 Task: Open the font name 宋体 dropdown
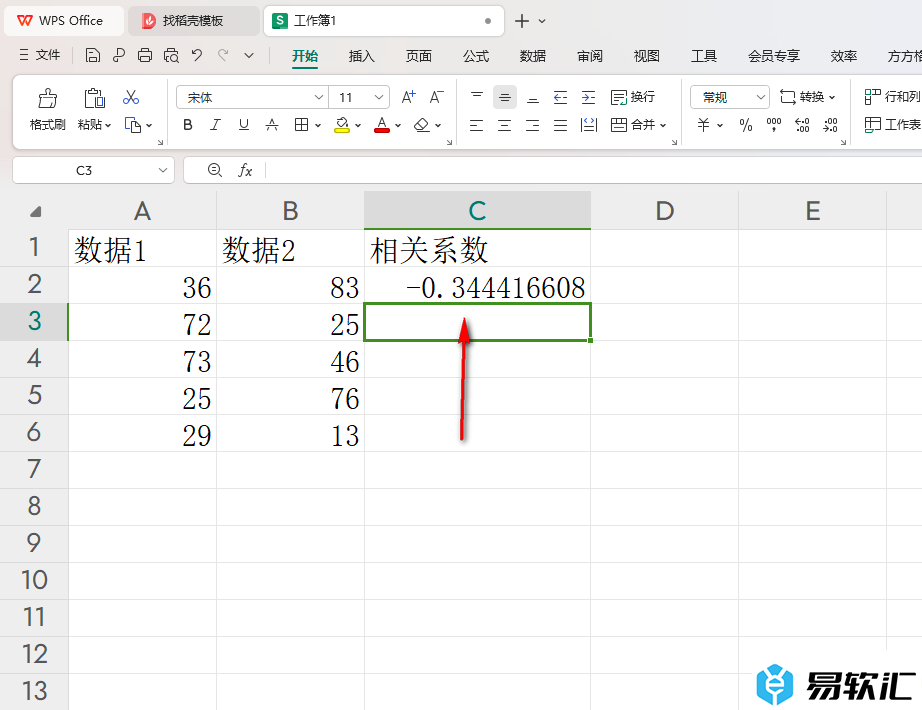319,97
